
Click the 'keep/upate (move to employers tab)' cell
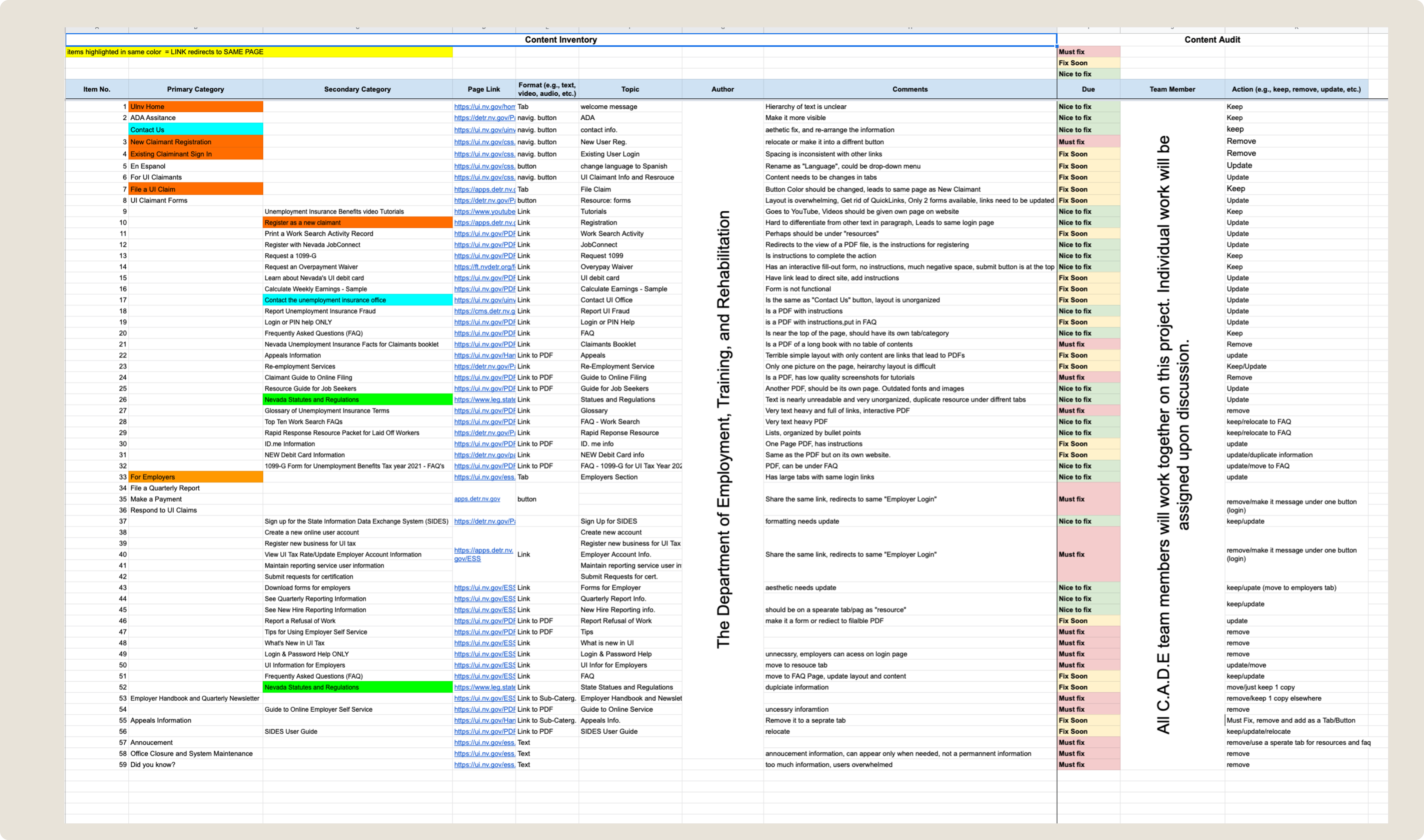[x=1296, y=587]
